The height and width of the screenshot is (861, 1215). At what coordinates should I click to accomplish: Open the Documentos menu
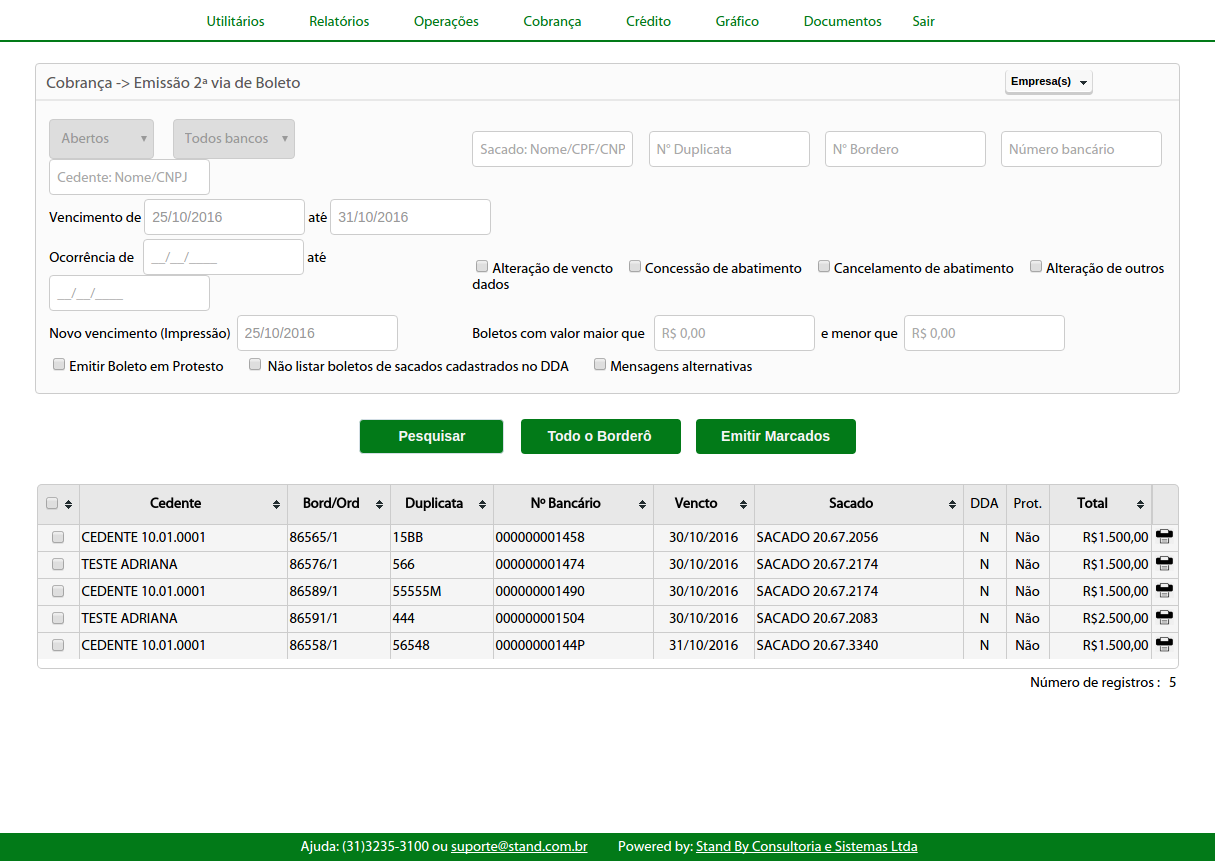pos(843,21)
